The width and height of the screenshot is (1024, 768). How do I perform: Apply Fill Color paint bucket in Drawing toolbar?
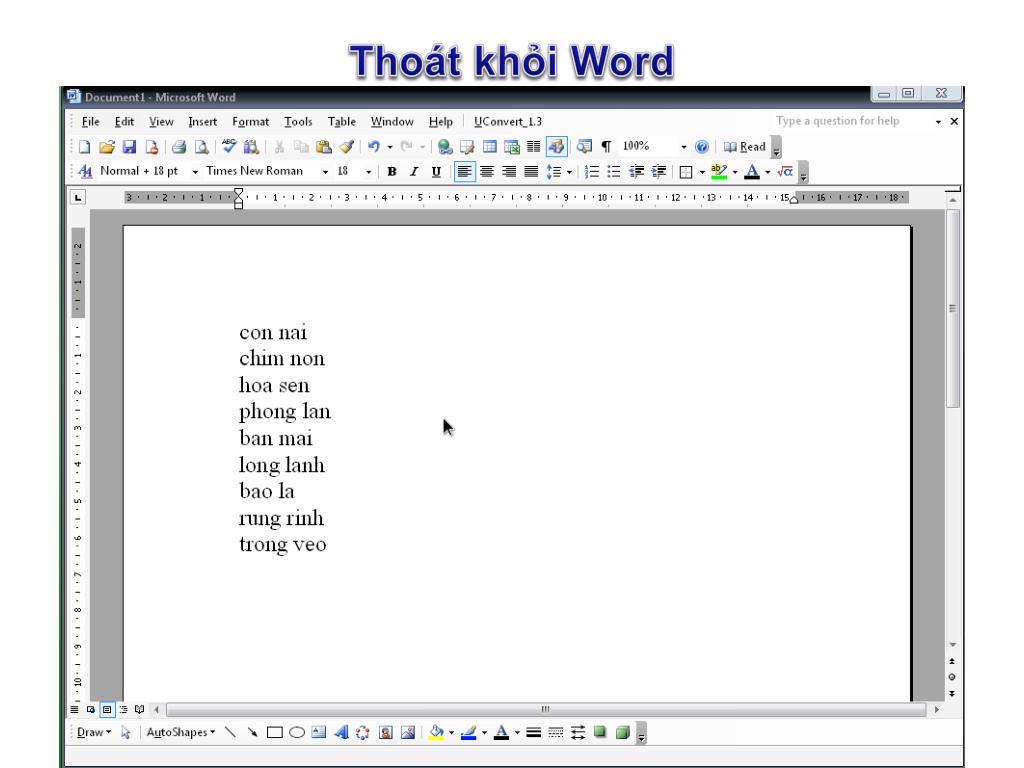pos(436,733)
